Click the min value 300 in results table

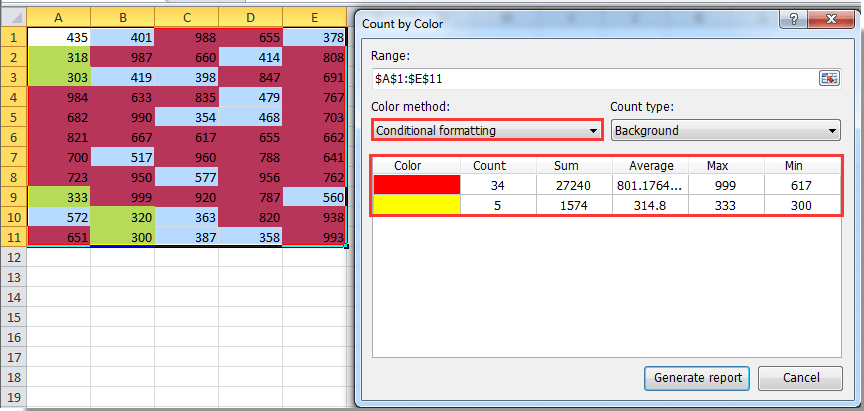point(802,206)
